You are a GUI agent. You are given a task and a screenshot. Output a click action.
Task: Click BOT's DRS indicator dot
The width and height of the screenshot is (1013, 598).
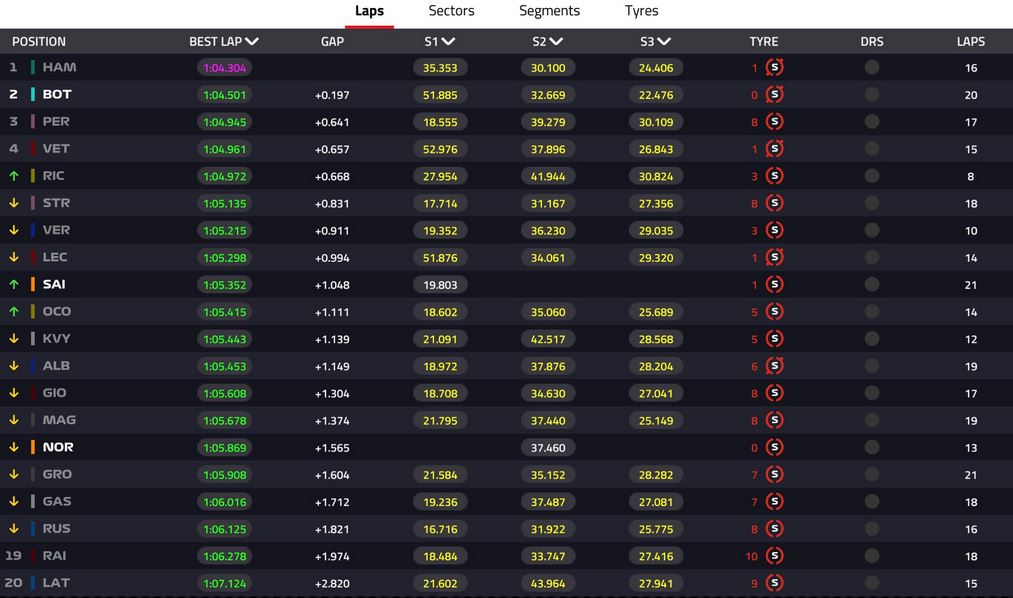pos(872,94)
